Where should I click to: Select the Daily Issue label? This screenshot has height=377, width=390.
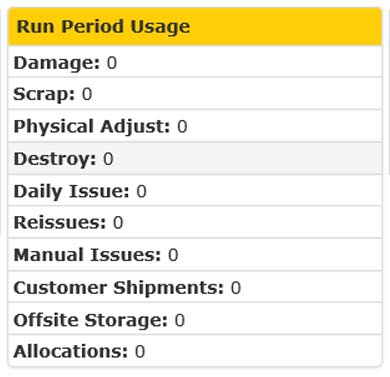[71, 191]
